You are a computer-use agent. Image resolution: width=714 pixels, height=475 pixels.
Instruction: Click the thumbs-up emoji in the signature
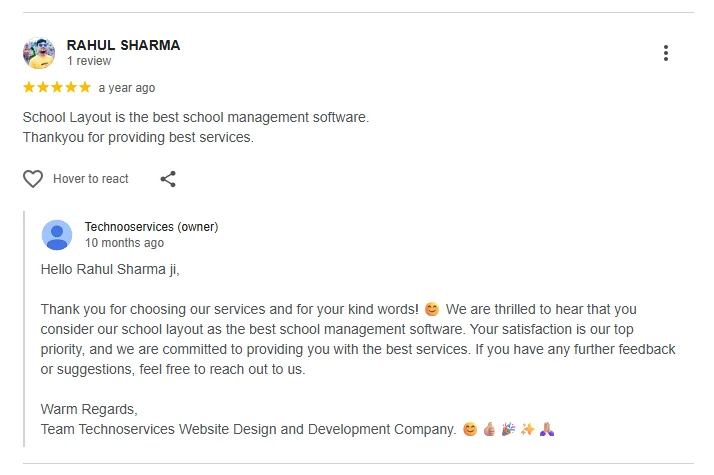(x=489, y=429)
